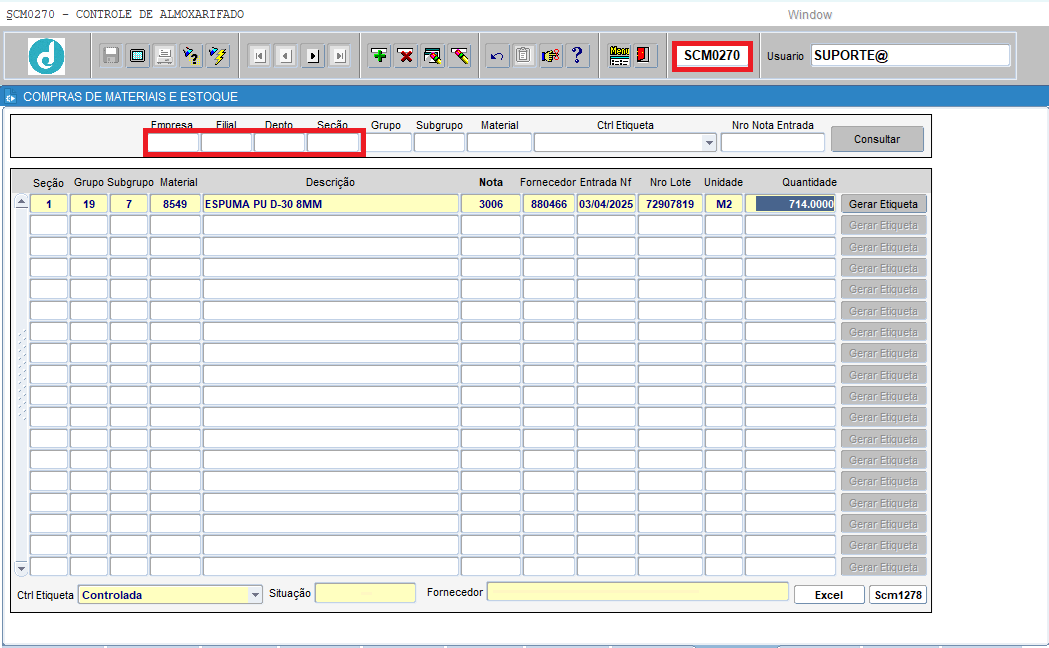The image size is (1049, 648).
Task: Click the execute query lightning icon
Action: (x=217, y=56)
